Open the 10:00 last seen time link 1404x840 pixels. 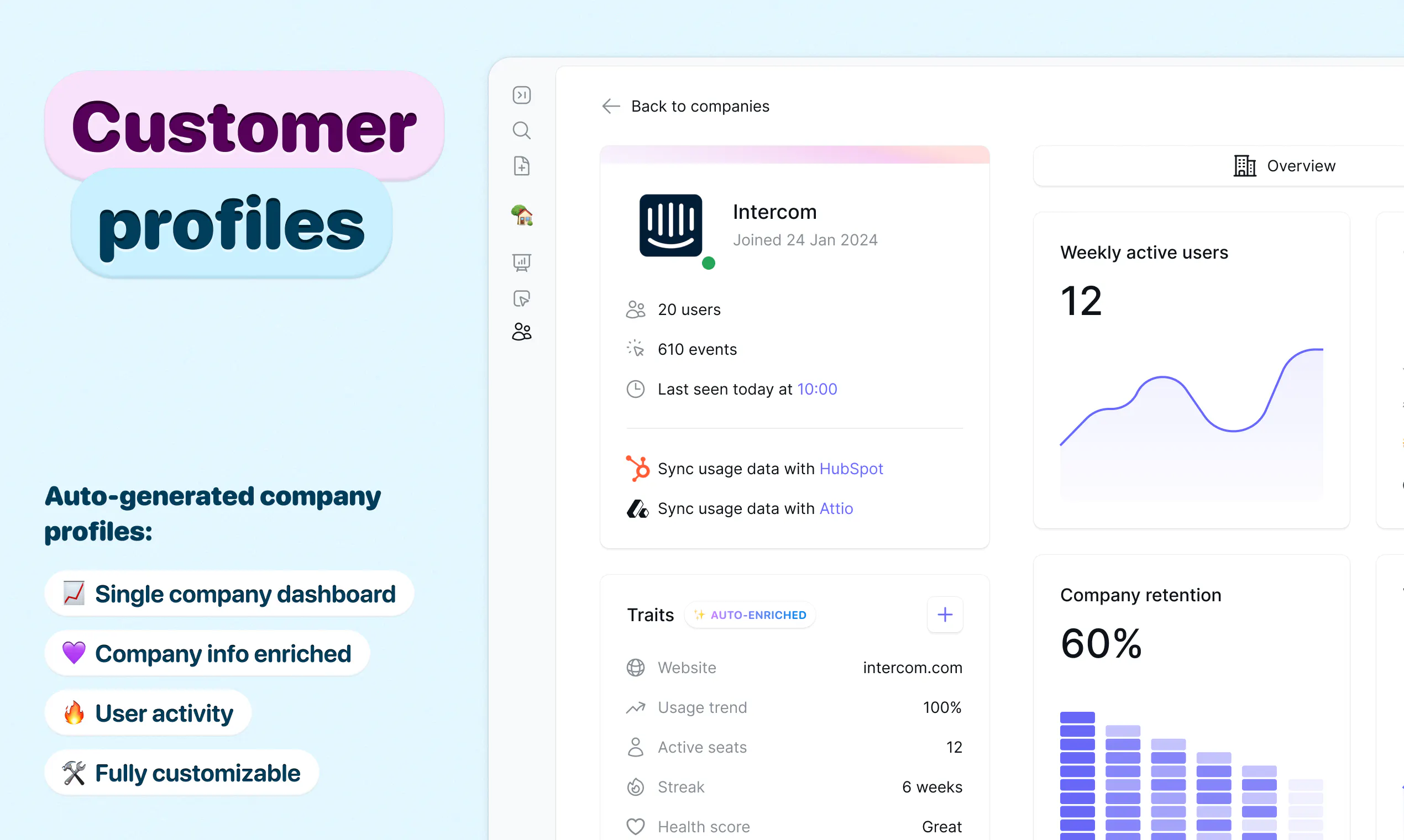817,389
